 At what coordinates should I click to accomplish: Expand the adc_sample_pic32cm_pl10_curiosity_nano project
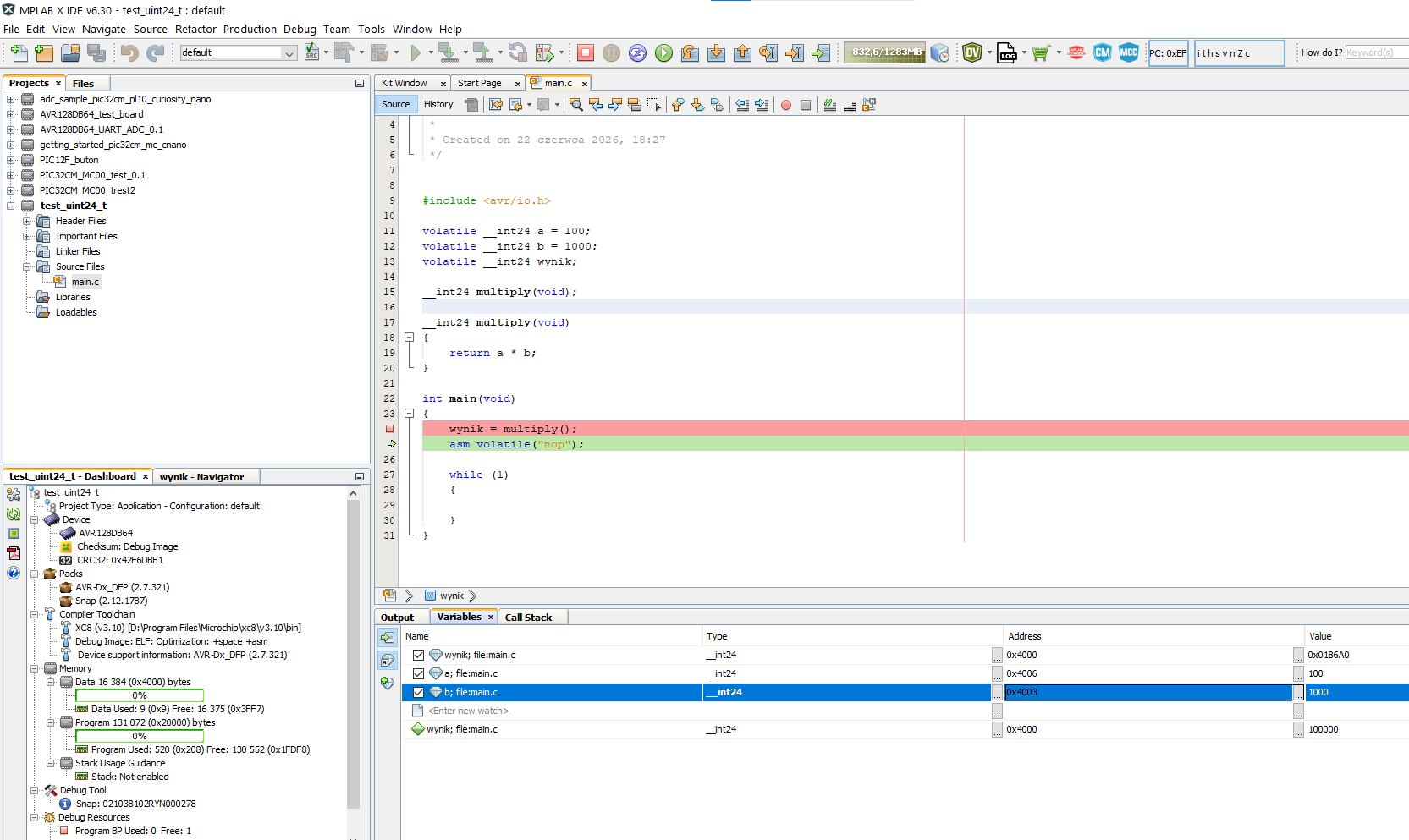[10, 99]
